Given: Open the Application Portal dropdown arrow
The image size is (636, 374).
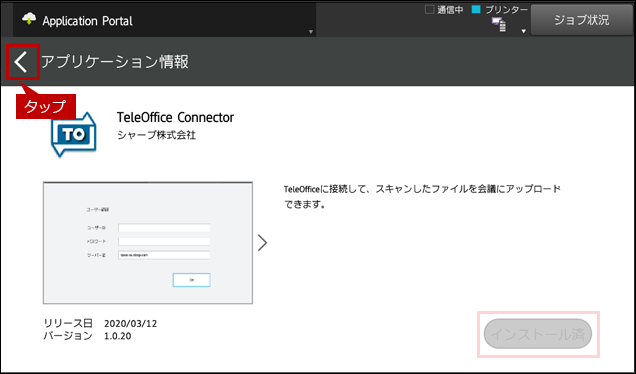Looking at the screenshot, I should click(311, 32).
